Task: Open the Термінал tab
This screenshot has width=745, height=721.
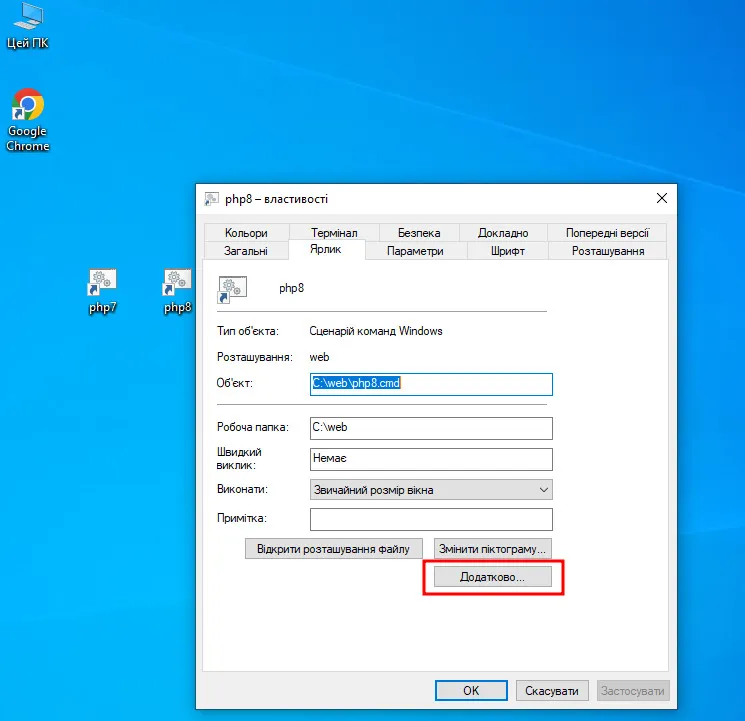Action: [x=333, y=233]
